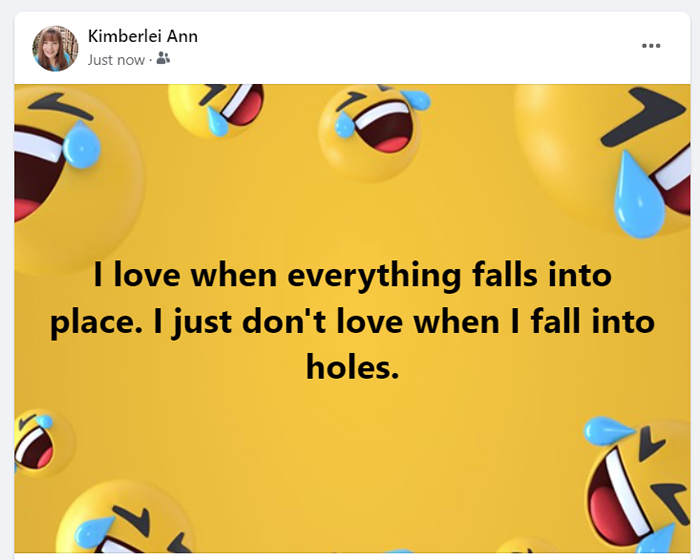Image resolution: width=700 pixels, height=560 pixels.
Task: Click Kimberlei Ann's profile picture
Action: point(55,48)
